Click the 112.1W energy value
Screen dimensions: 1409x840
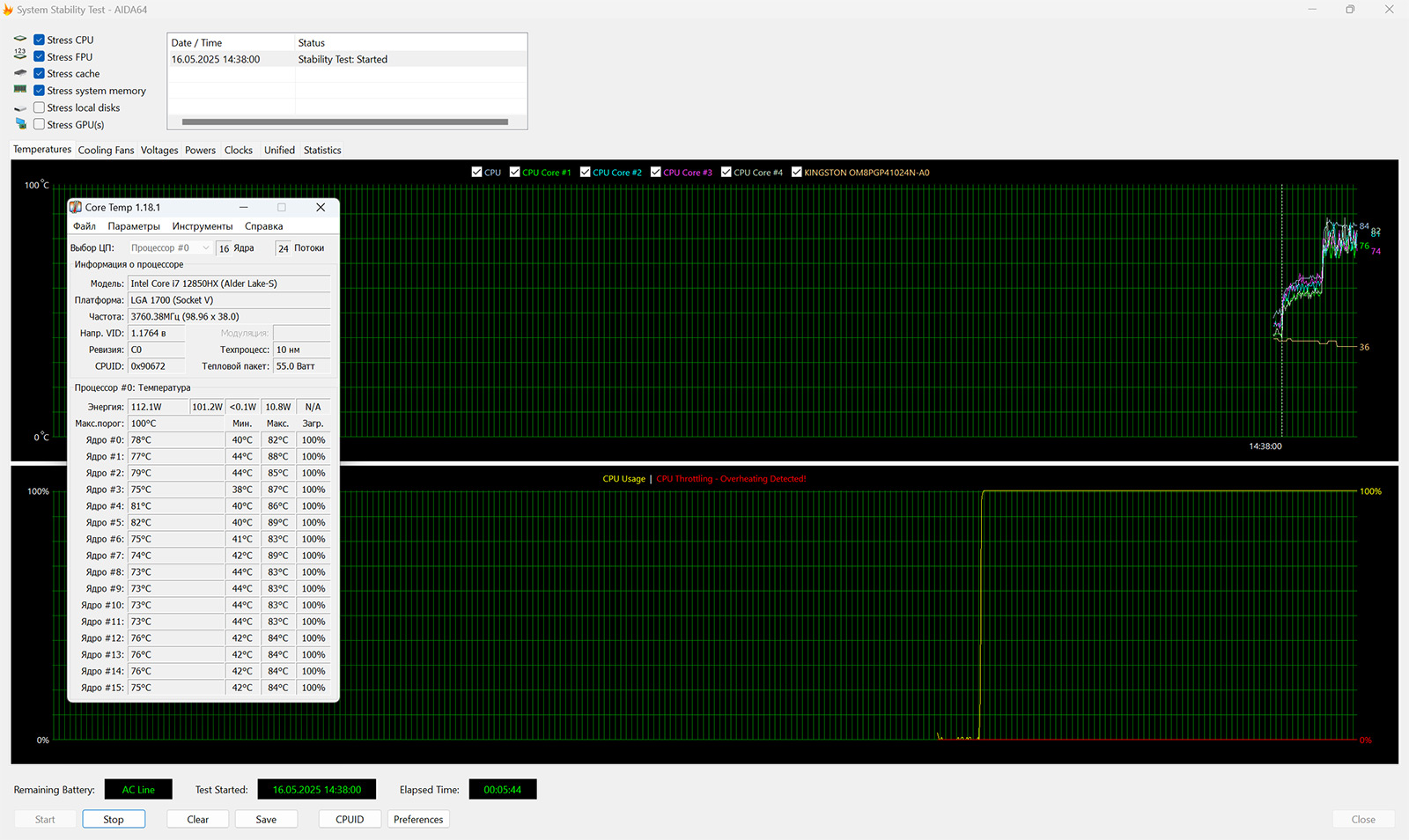point(158,407)
